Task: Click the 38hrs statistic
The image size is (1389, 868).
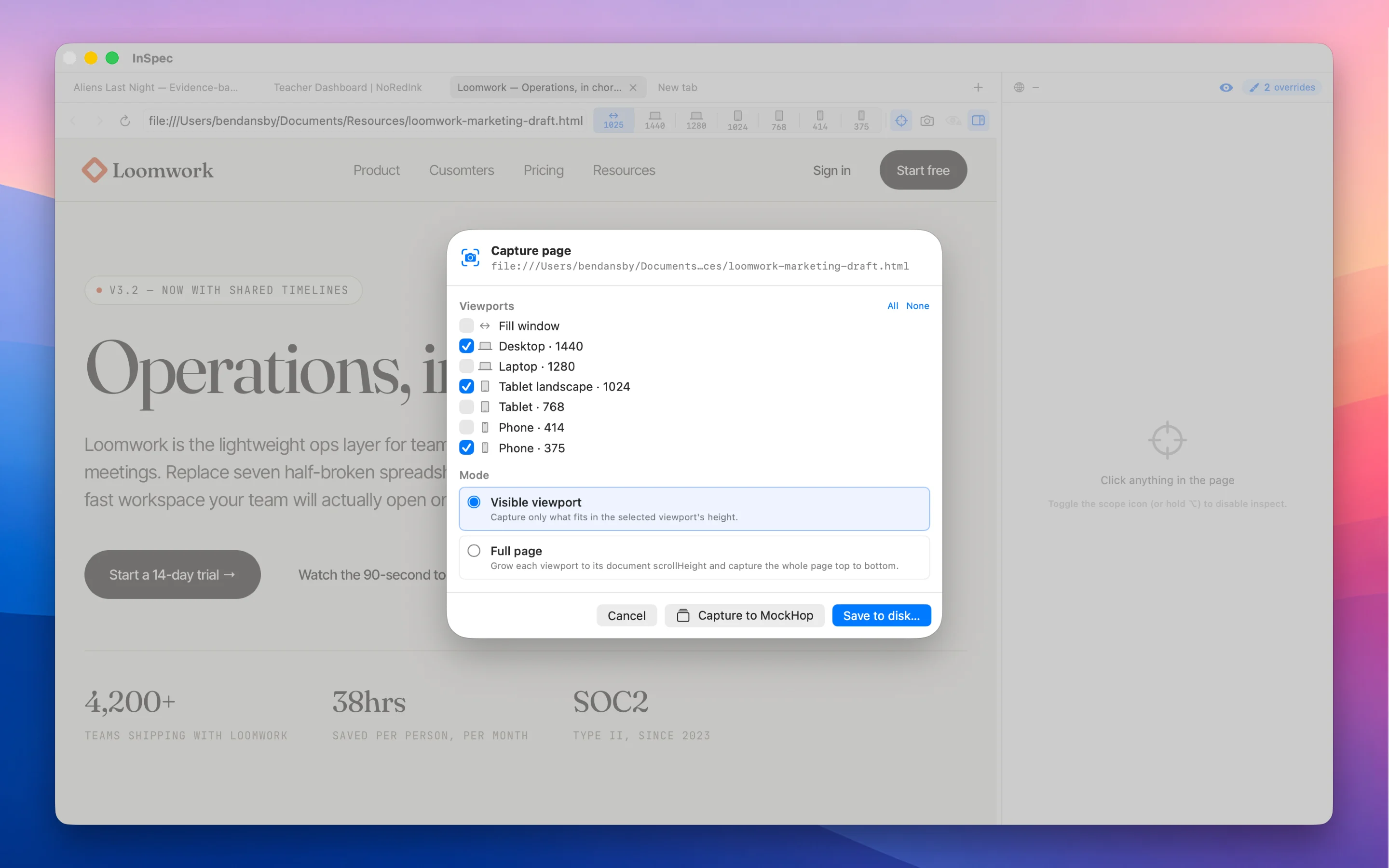Action: [369, 702]
